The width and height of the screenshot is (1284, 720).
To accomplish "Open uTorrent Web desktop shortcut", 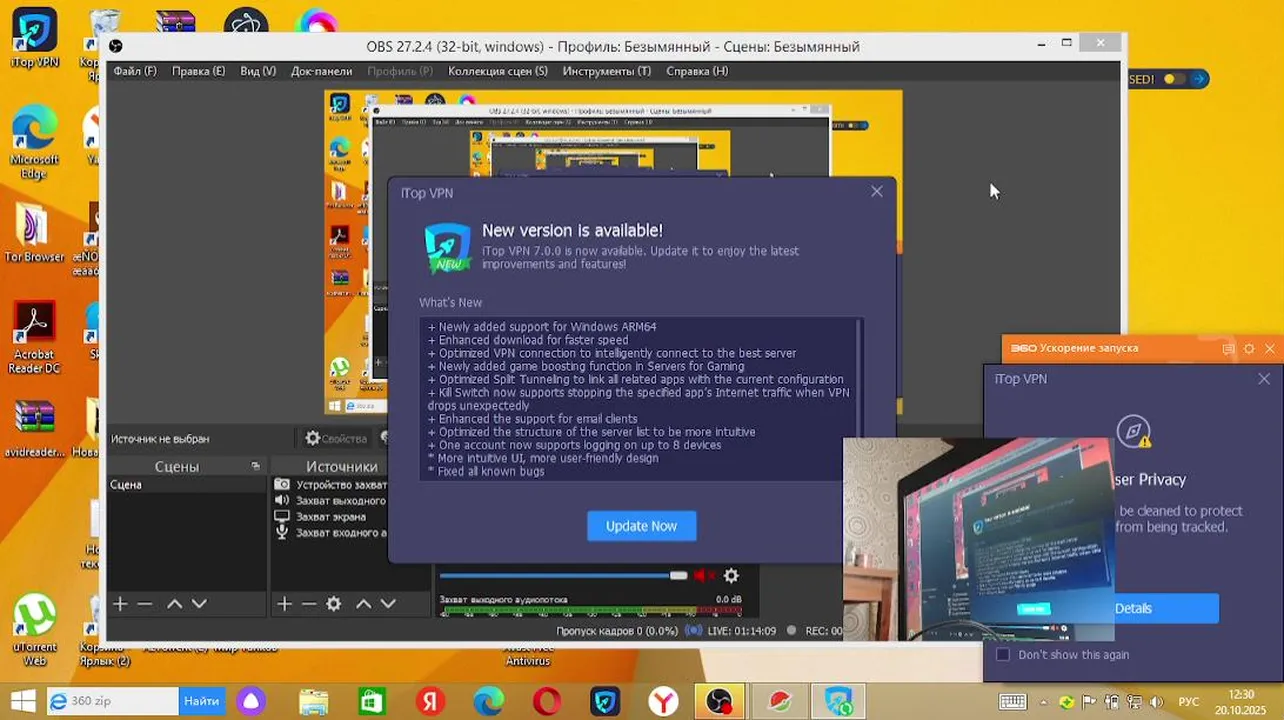I will 34,630.
